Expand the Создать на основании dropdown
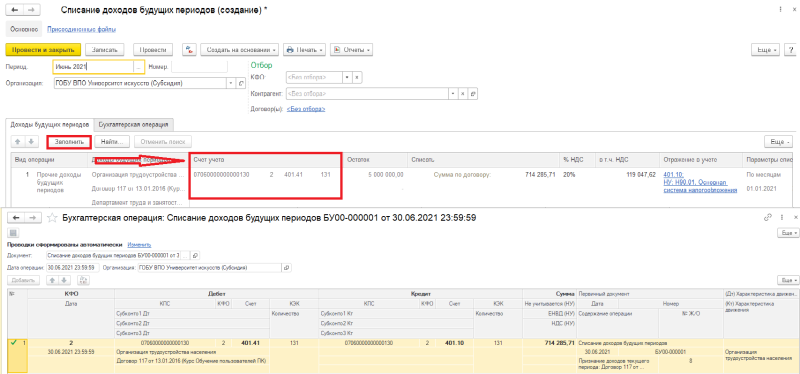 pyautogui.click(x=239, y=49)
